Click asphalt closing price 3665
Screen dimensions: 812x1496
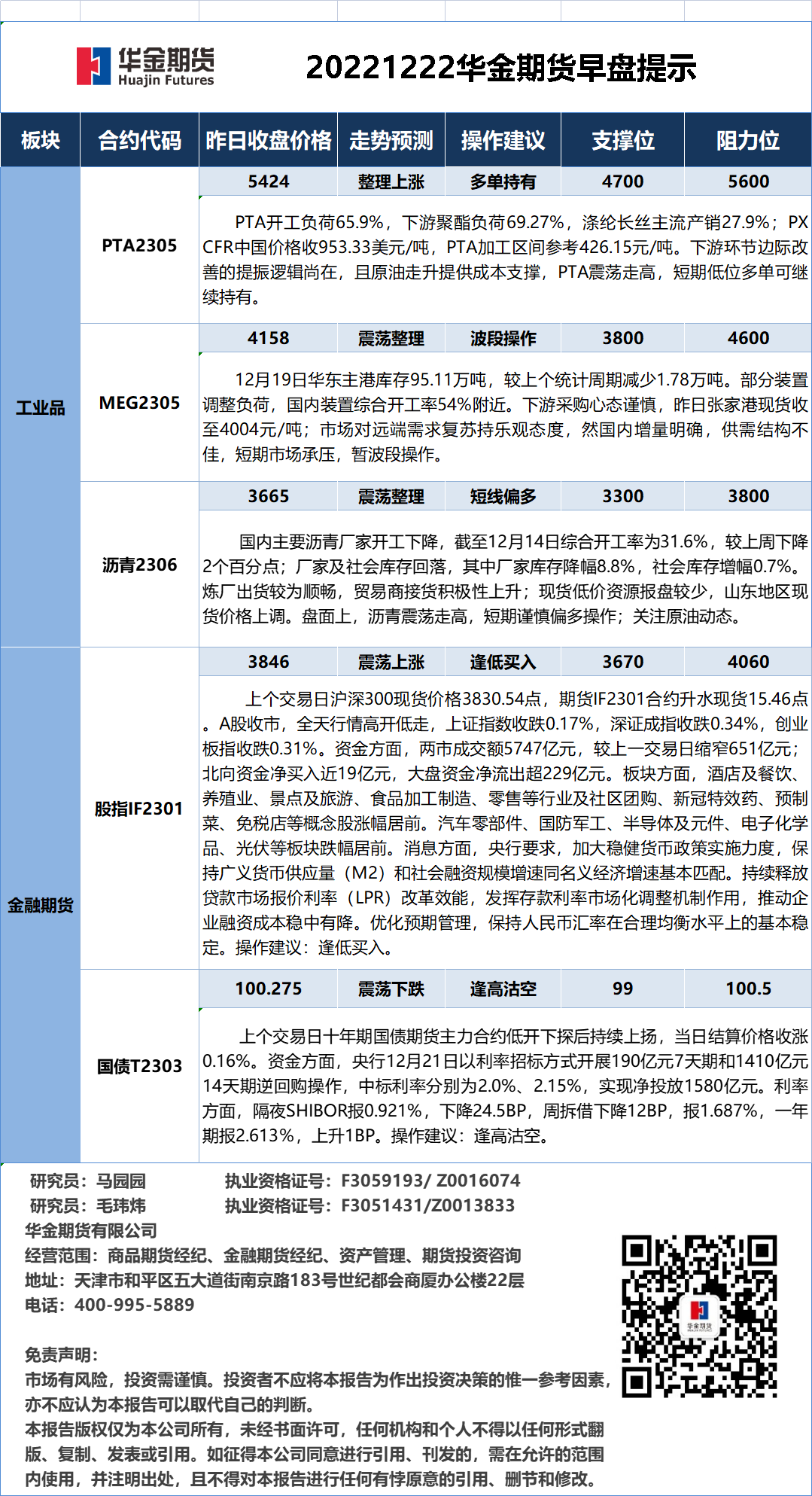[269, 496]
